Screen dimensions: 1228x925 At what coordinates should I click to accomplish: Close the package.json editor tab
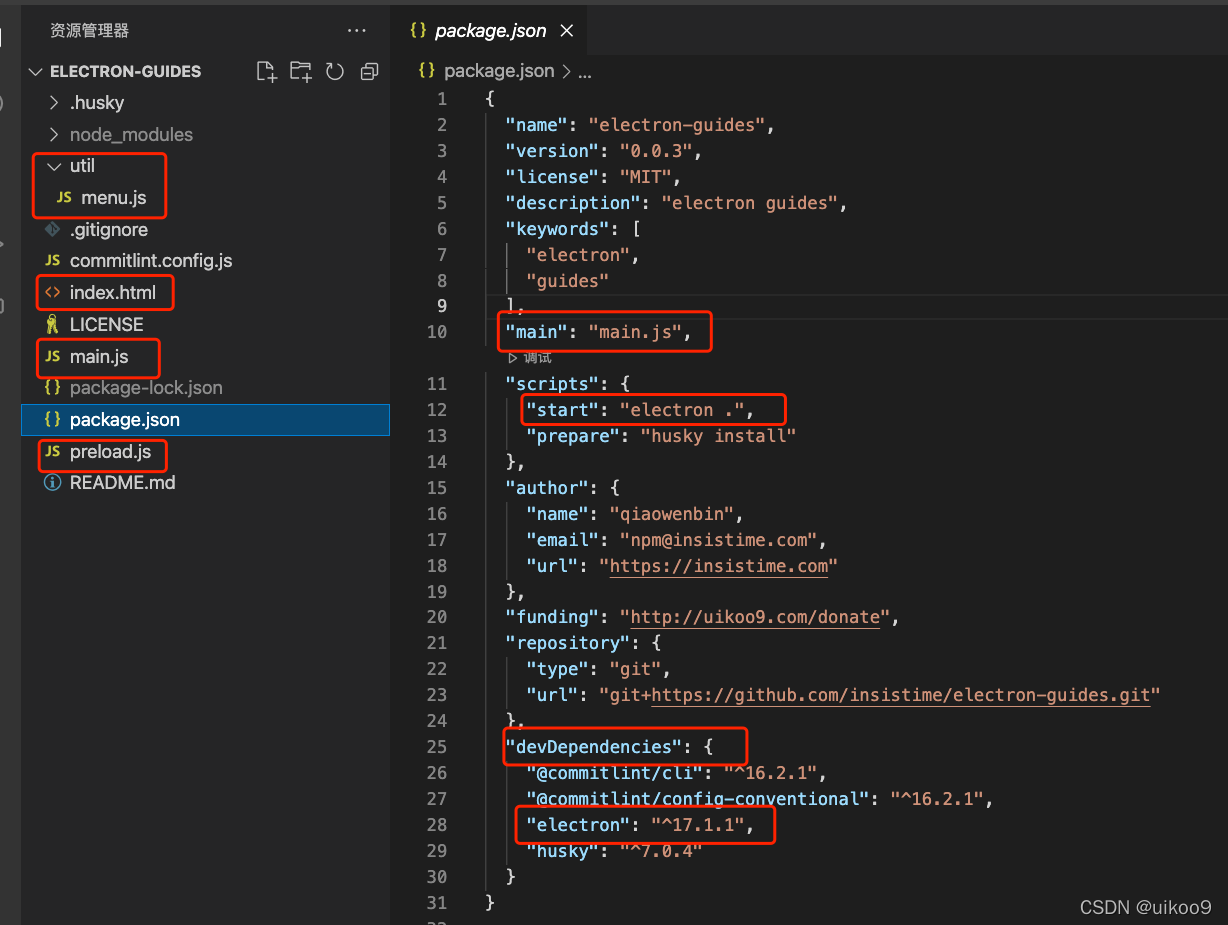tap(567, 30)
